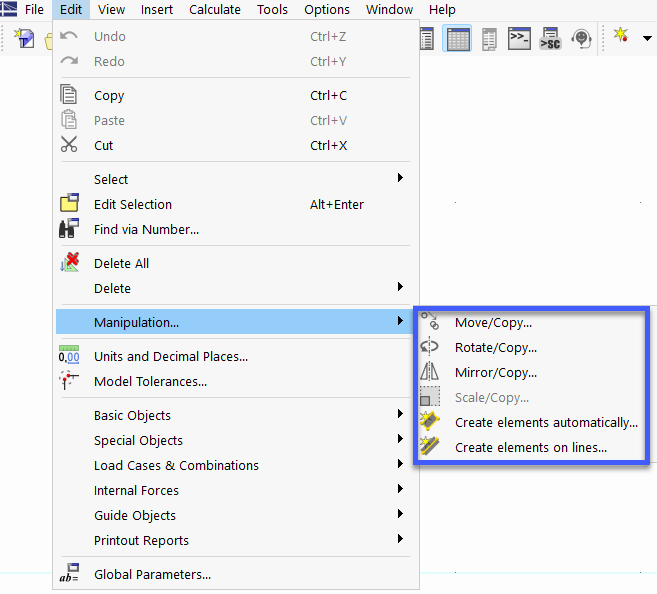The width and height of the screenshot is (657, 594).
Task: Open the Window menu
Action: tap(389, 9)
